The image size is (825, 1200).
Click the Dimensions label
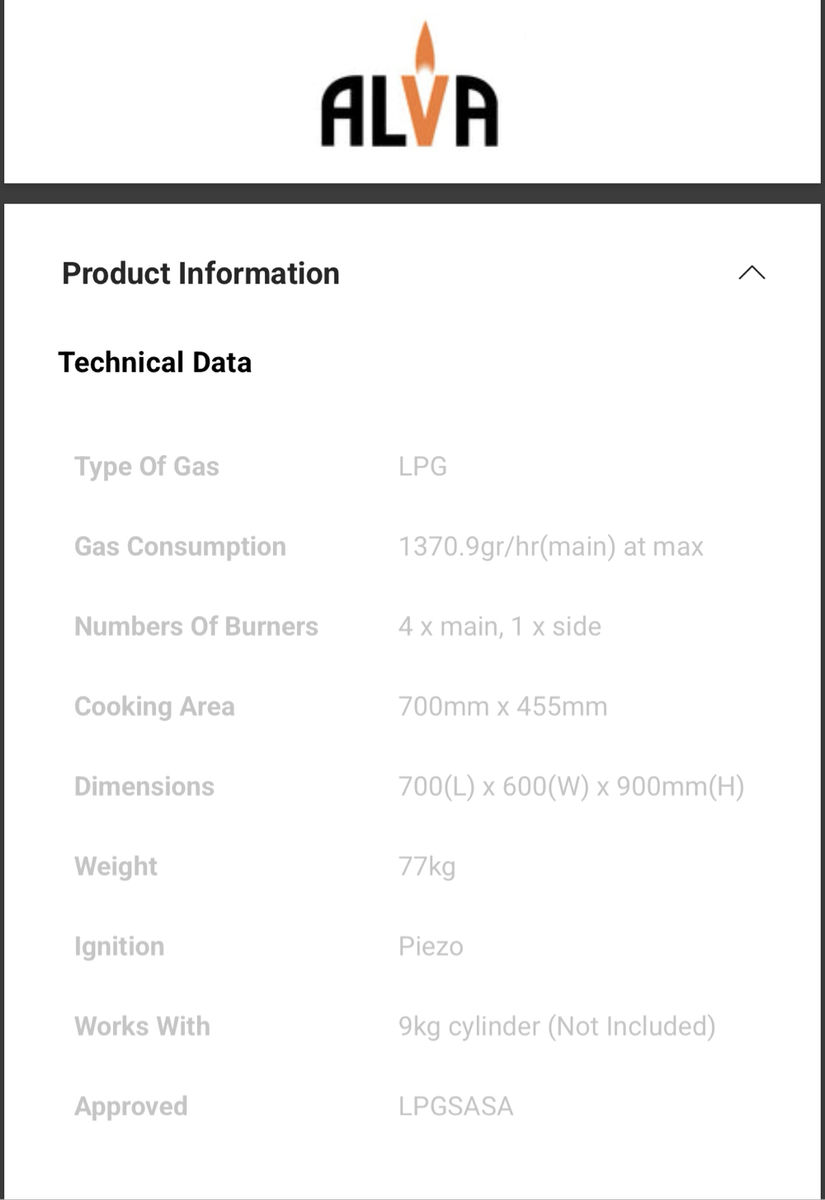[x=144, y=786]
